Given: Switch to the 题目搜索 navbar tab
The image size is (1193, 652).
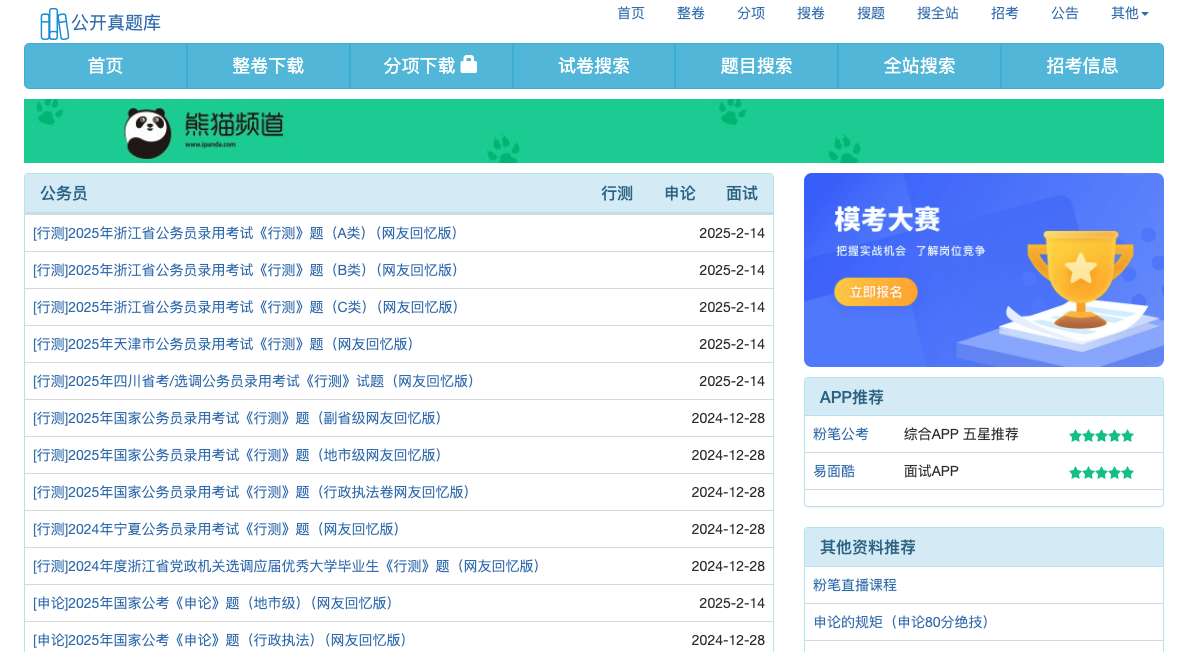Looking at the screenshot, I should pos(756,66).
